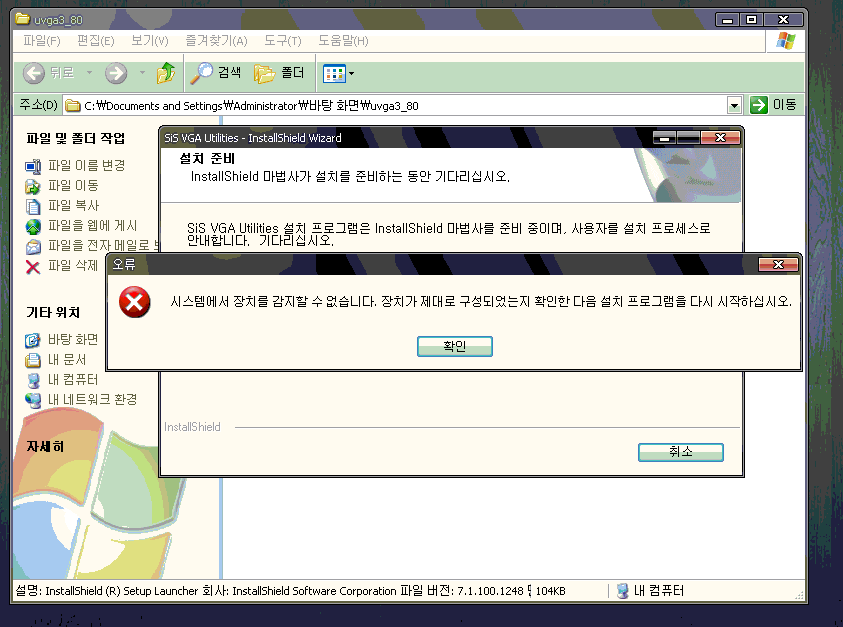Open the 내 네트워크 환경 link
This screenshot has width=843, height=627.
92,399
